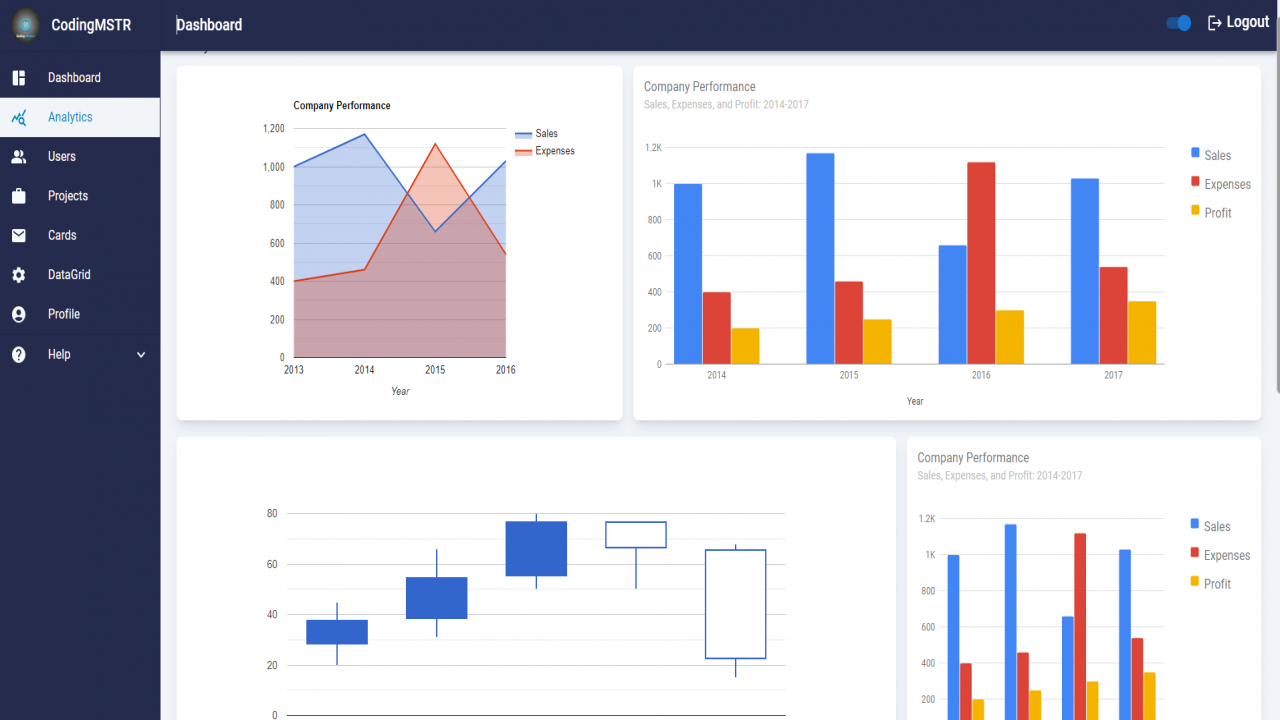The height and width of the screenshot is (720, 1280).
Task: Click the Help question mark icon
Action: pyautogui.click(x=19, y=355)
